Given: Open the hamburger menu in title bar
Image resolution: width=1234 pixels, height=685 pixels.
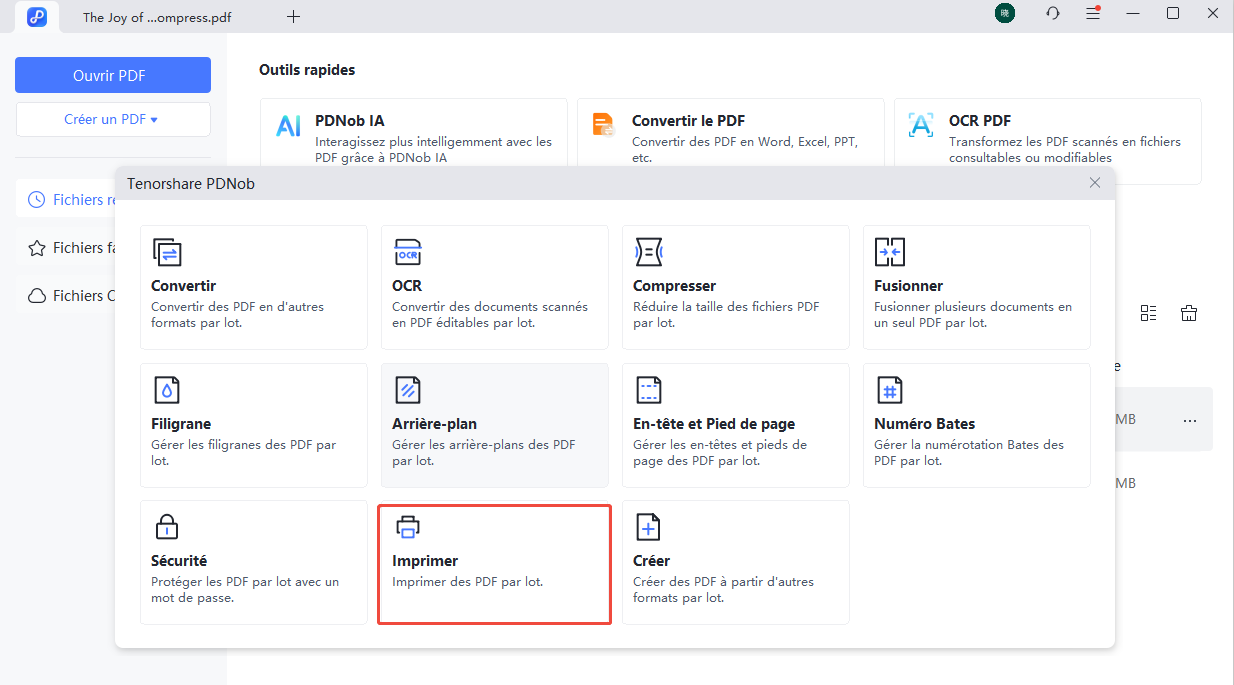Looking at the screenshot, I should click(1093, 14).
